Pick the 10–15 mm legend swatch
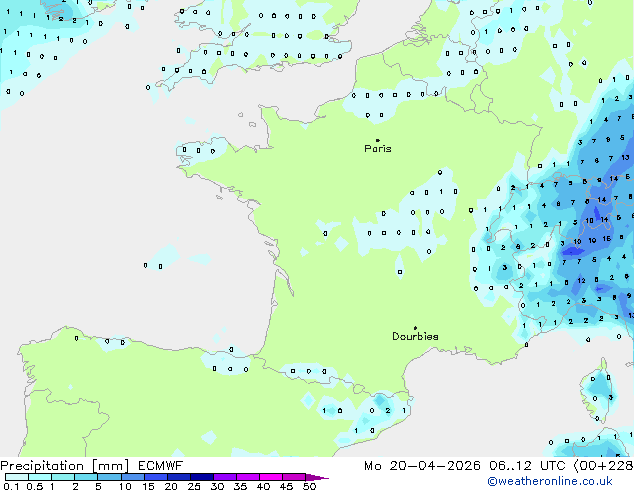 (132, 477)
